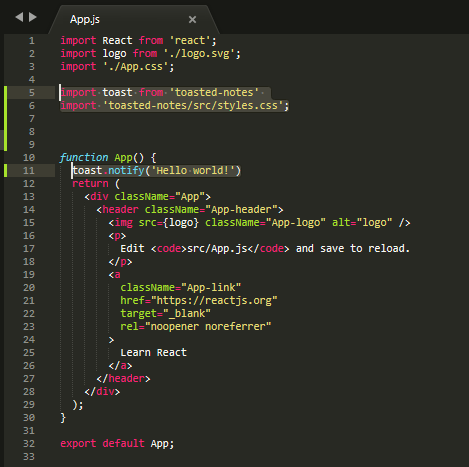469x467 pixels.
Task: Click line number 11 in gutter
Action: 29,171
